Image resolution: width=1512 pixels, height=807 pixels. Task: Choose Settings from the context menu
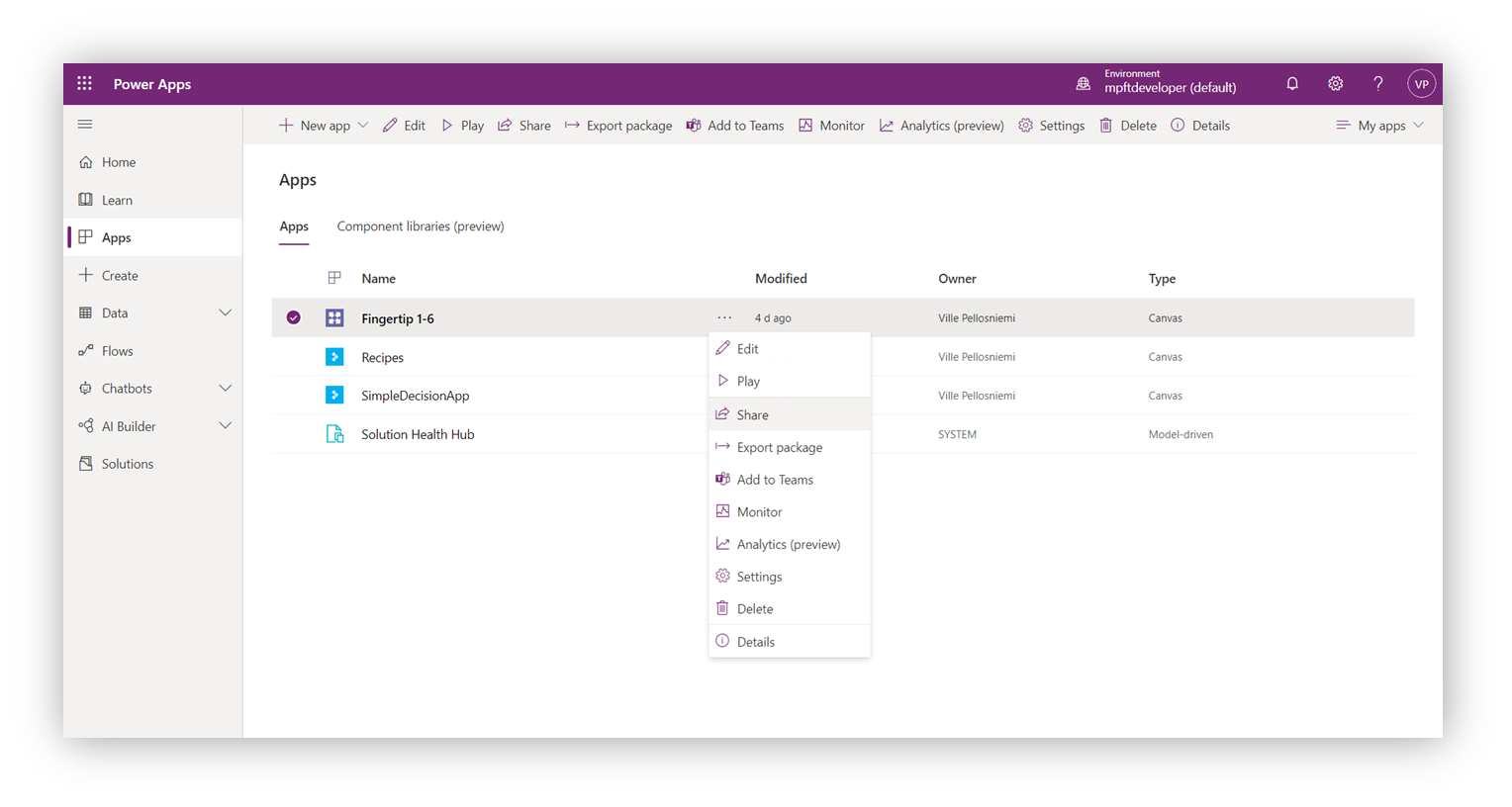click(790, 577)
